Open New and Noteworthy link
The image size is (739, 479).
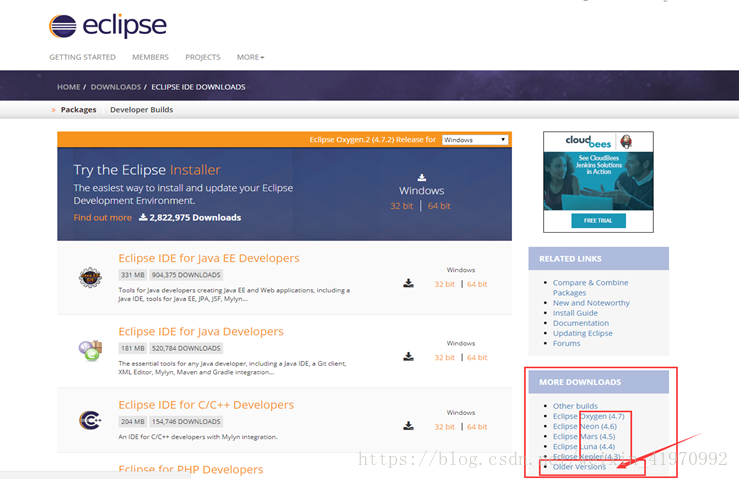click(591, 303)
